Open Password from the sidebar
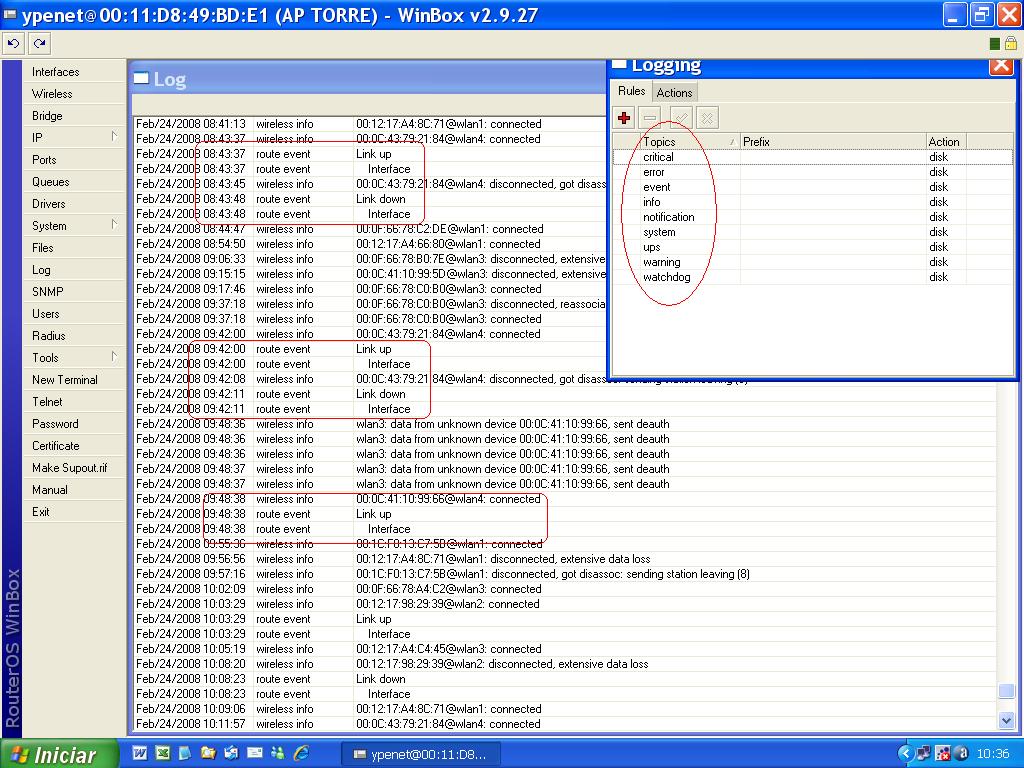Screen dimensions: 1024x768 point(74,424)
